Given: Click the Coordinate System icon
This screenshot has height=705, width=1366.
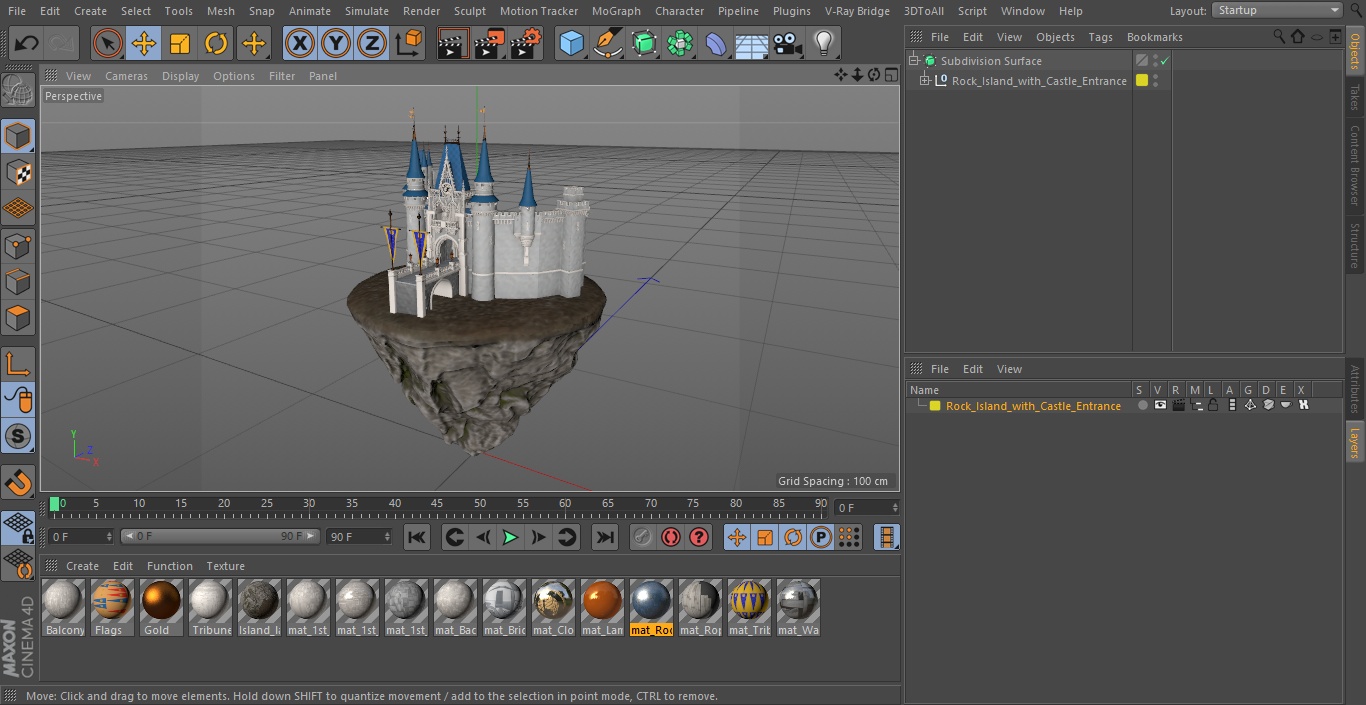Looking at the screenshot, I should (409, 43).
